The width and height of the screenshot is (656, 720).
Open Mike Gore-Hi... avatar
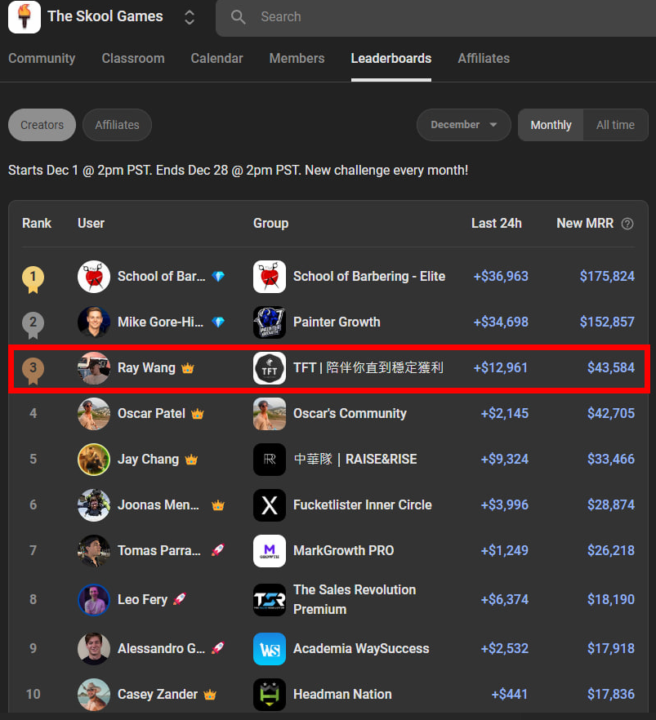tap(94, 322)
